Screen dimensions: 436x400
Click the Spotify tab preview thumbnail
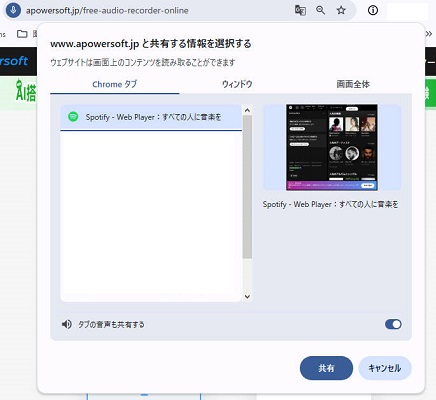(x=332, y=147)
